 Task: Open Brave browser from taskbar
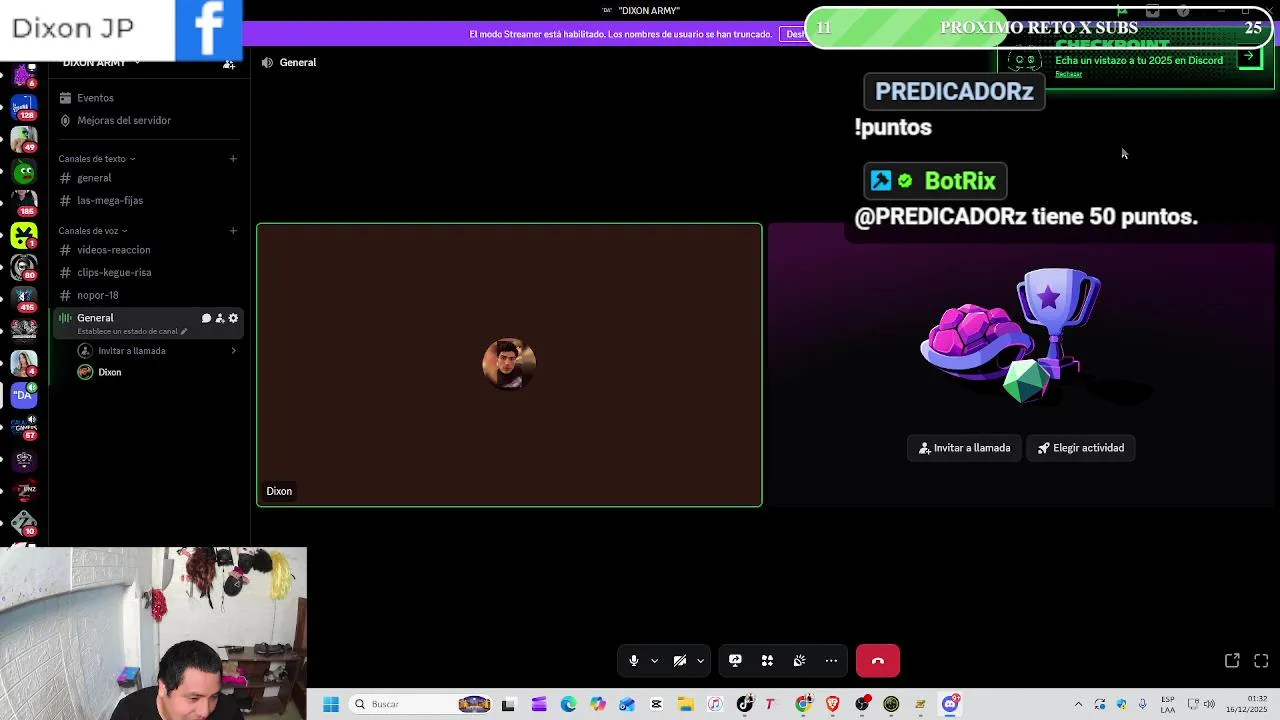click(832, 704)
